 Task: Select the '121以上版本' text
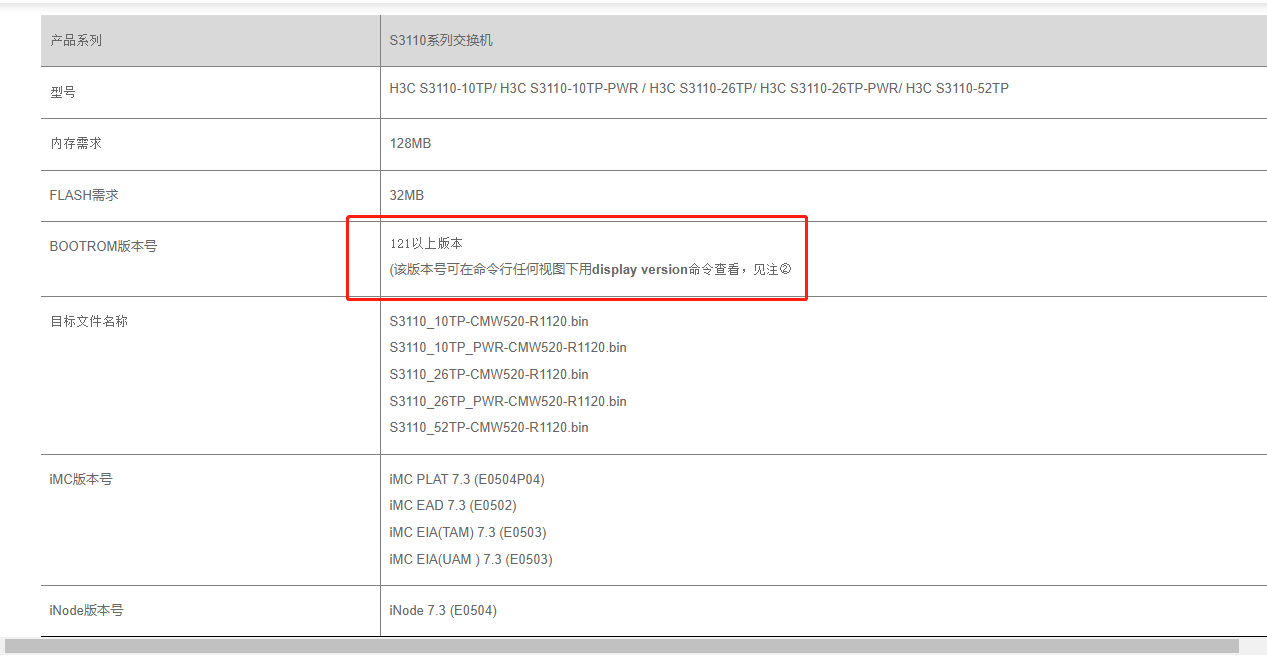(x=426, y=244)
